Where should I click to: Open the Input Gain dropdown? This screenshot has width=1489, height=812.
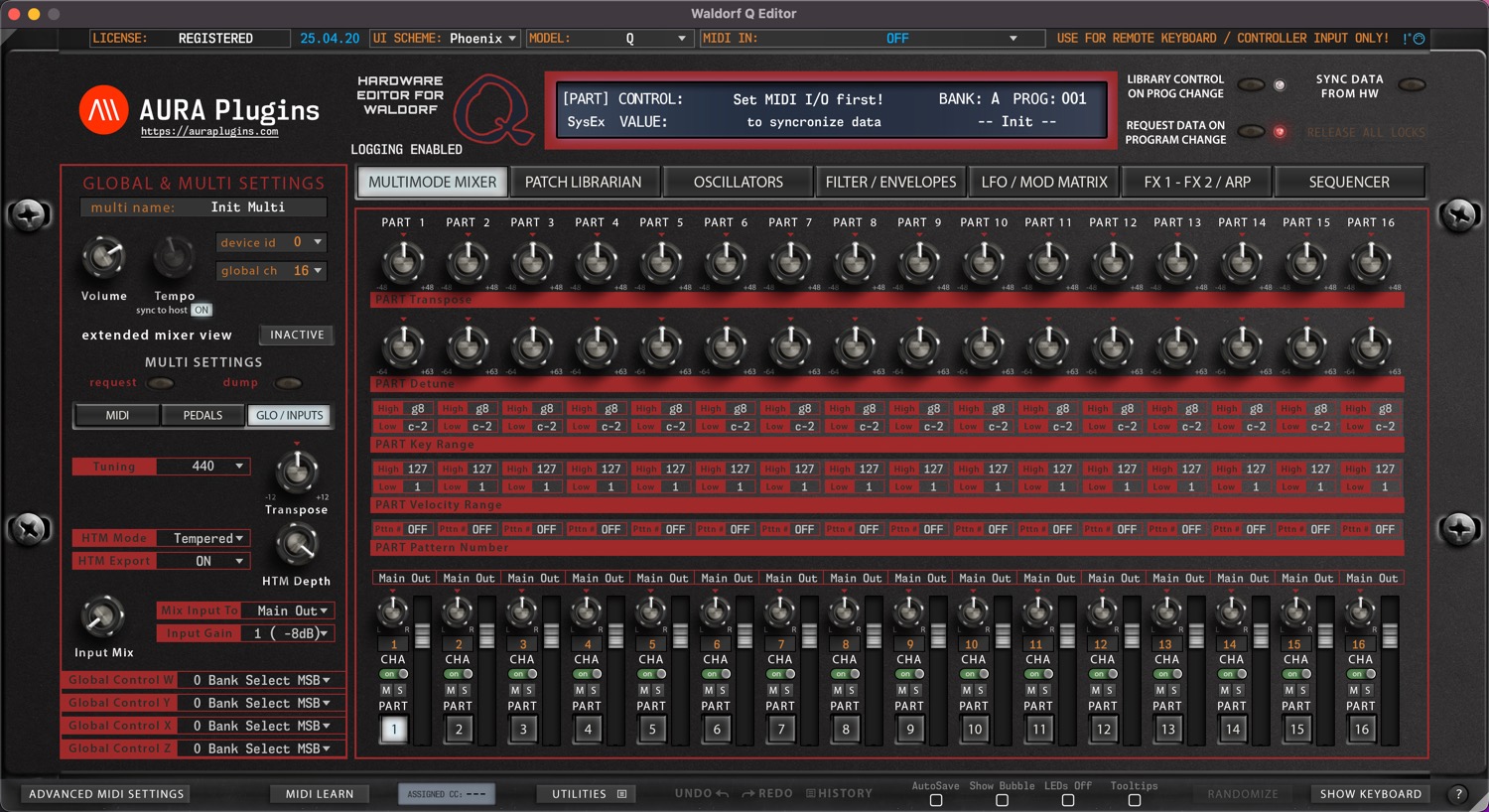pyautogui.click(x=287, y=633)
